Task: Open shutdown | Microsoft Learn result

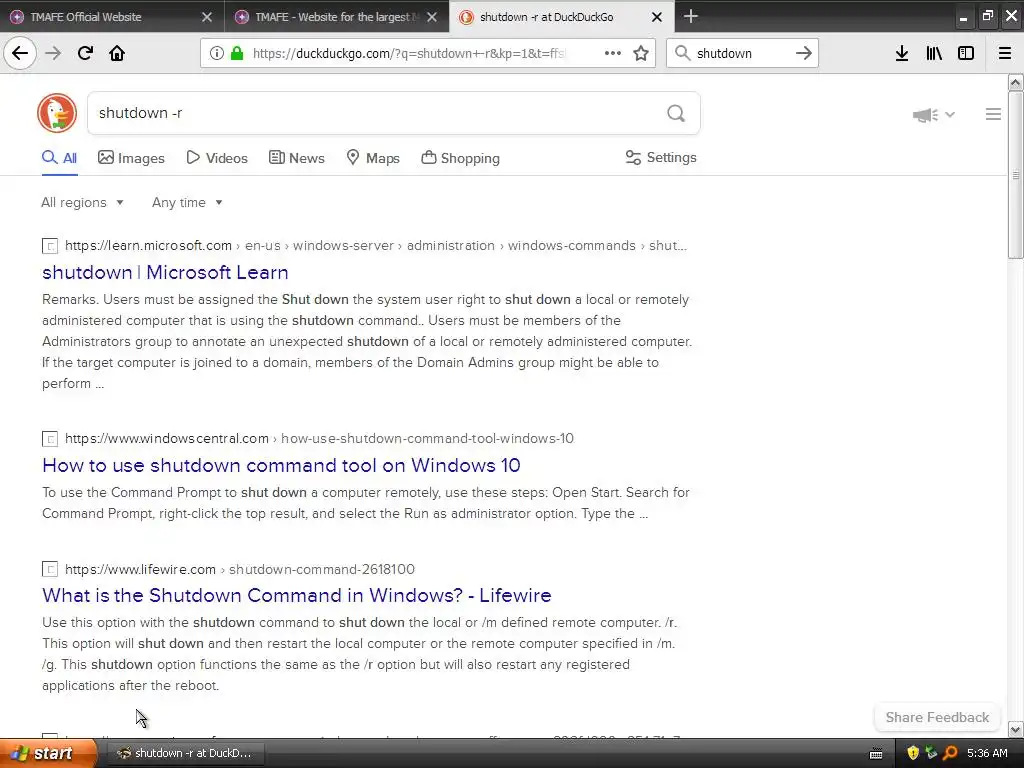Action: pos(165,272)
